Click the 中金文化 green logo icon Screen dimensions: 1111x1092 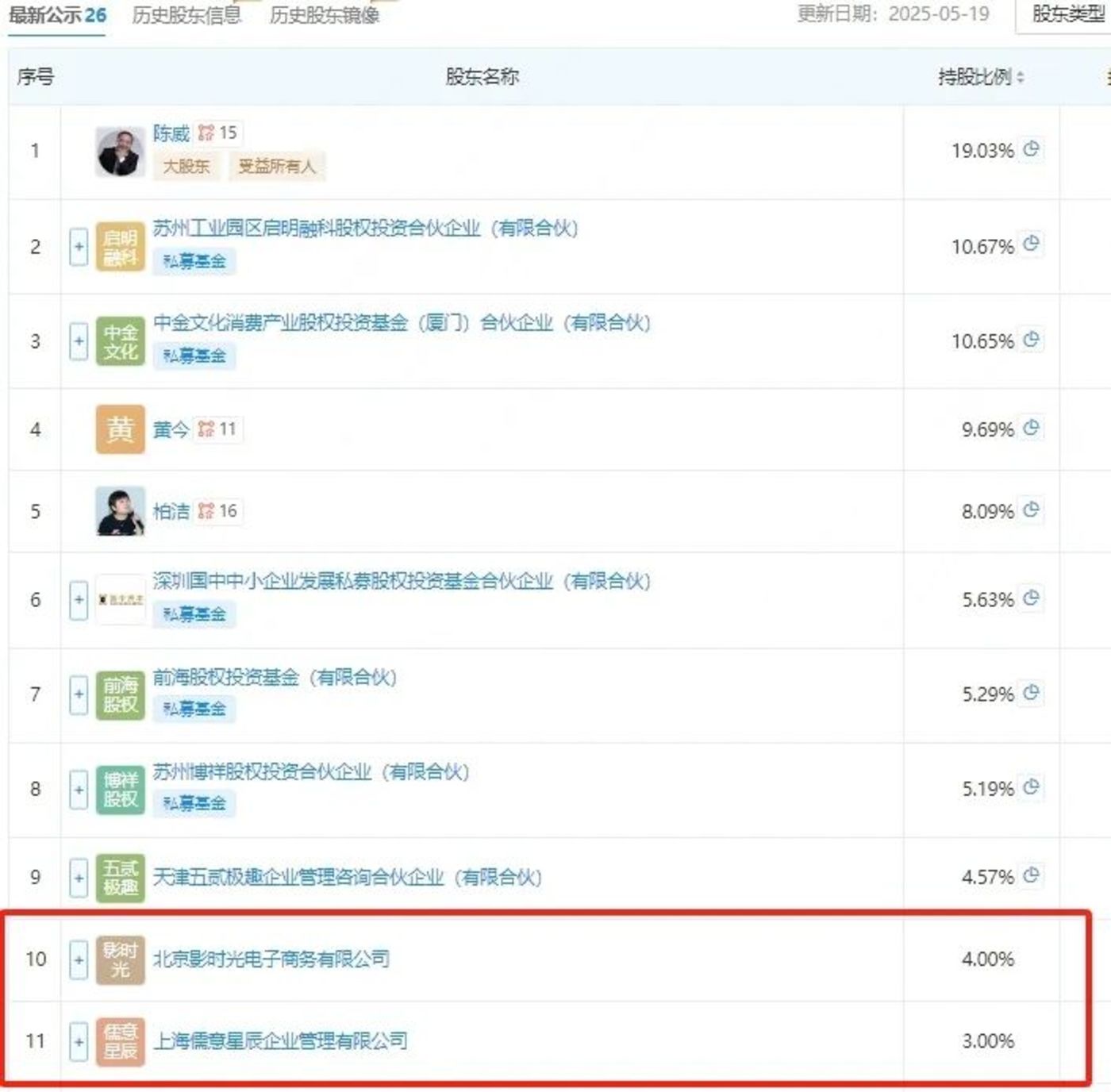tap(120, 341)
